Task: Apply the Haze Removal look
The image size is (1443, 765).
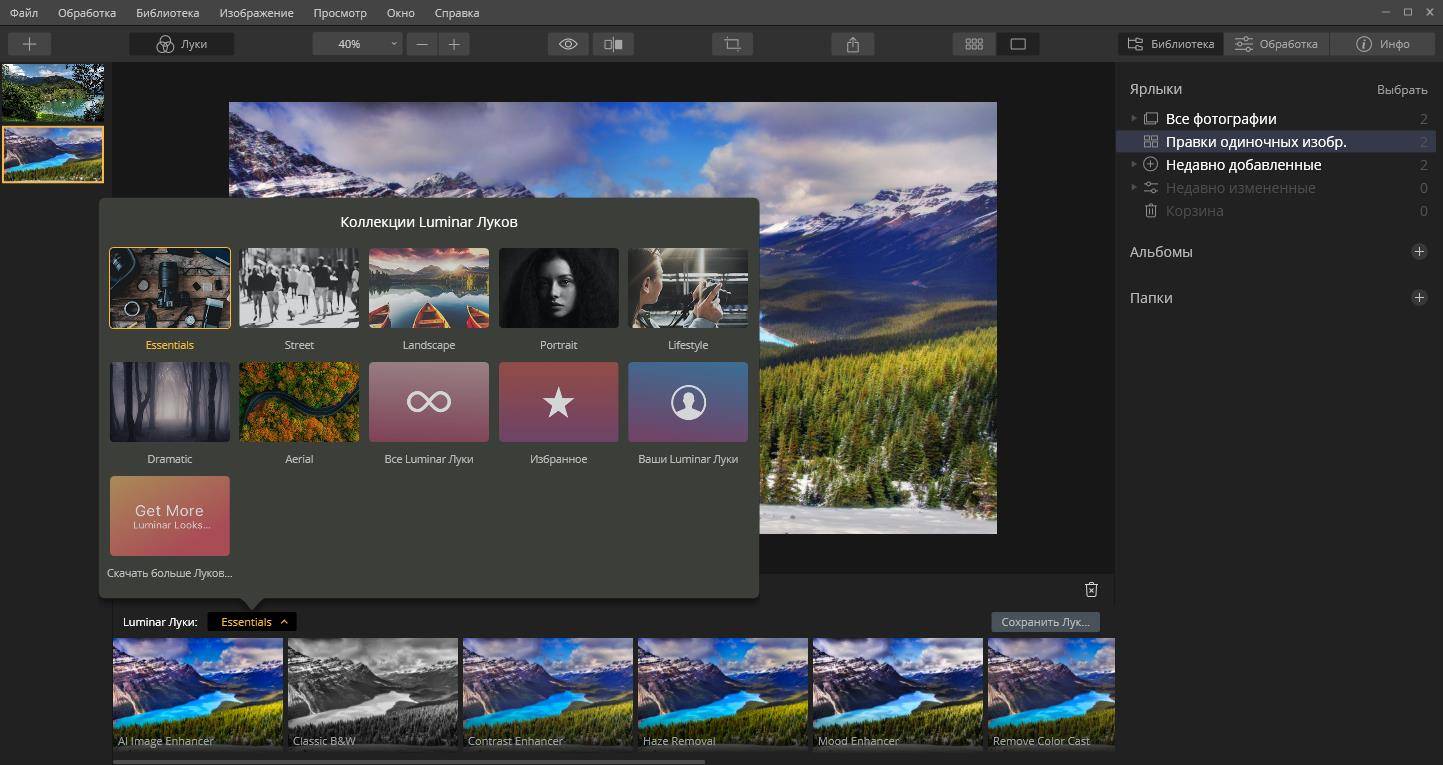Action: (x=723, y=693)
